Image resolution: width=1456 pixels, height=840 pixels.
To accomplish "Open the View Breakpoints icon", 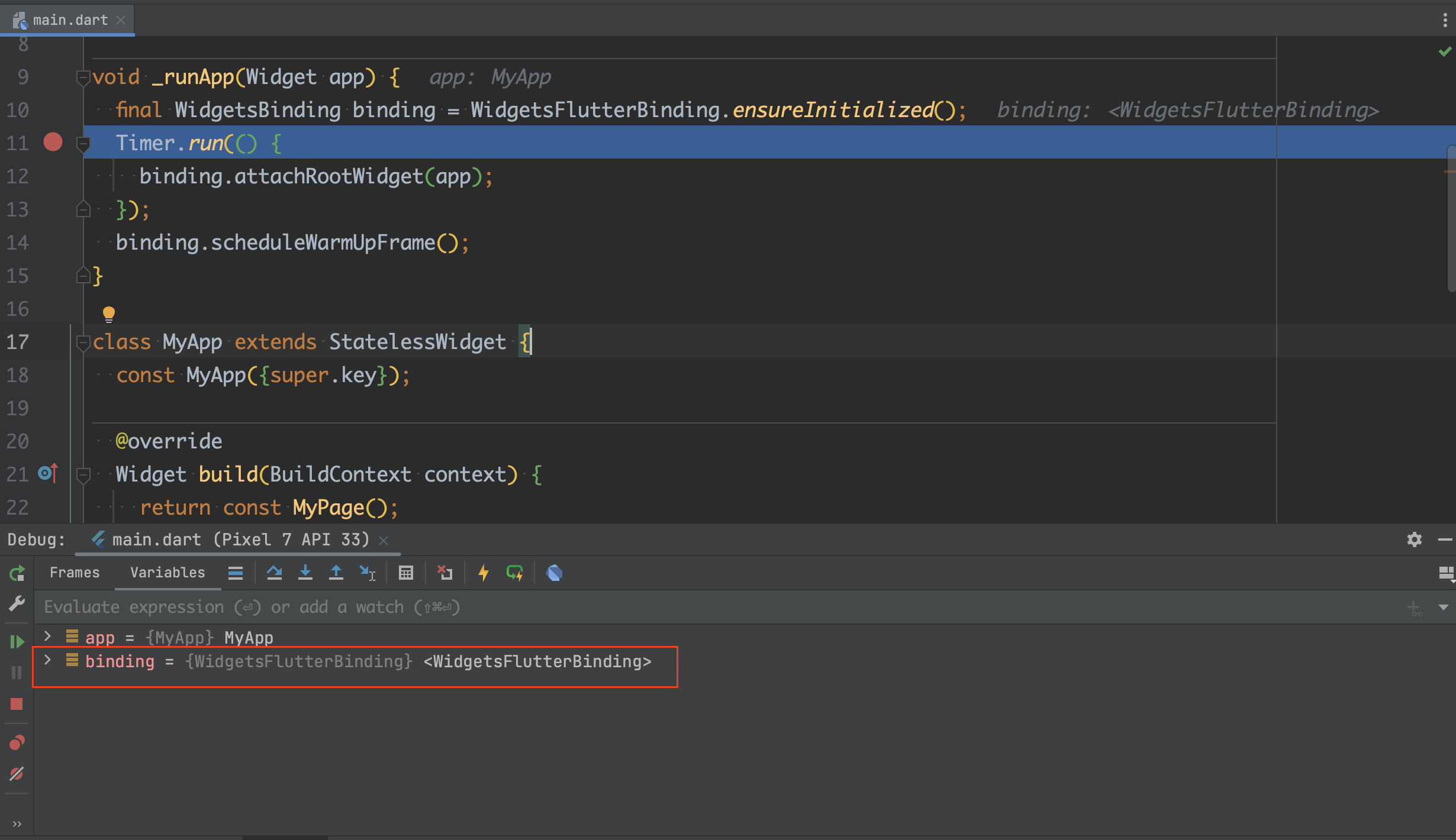I will pyautogui.click(x=17, y=742).
